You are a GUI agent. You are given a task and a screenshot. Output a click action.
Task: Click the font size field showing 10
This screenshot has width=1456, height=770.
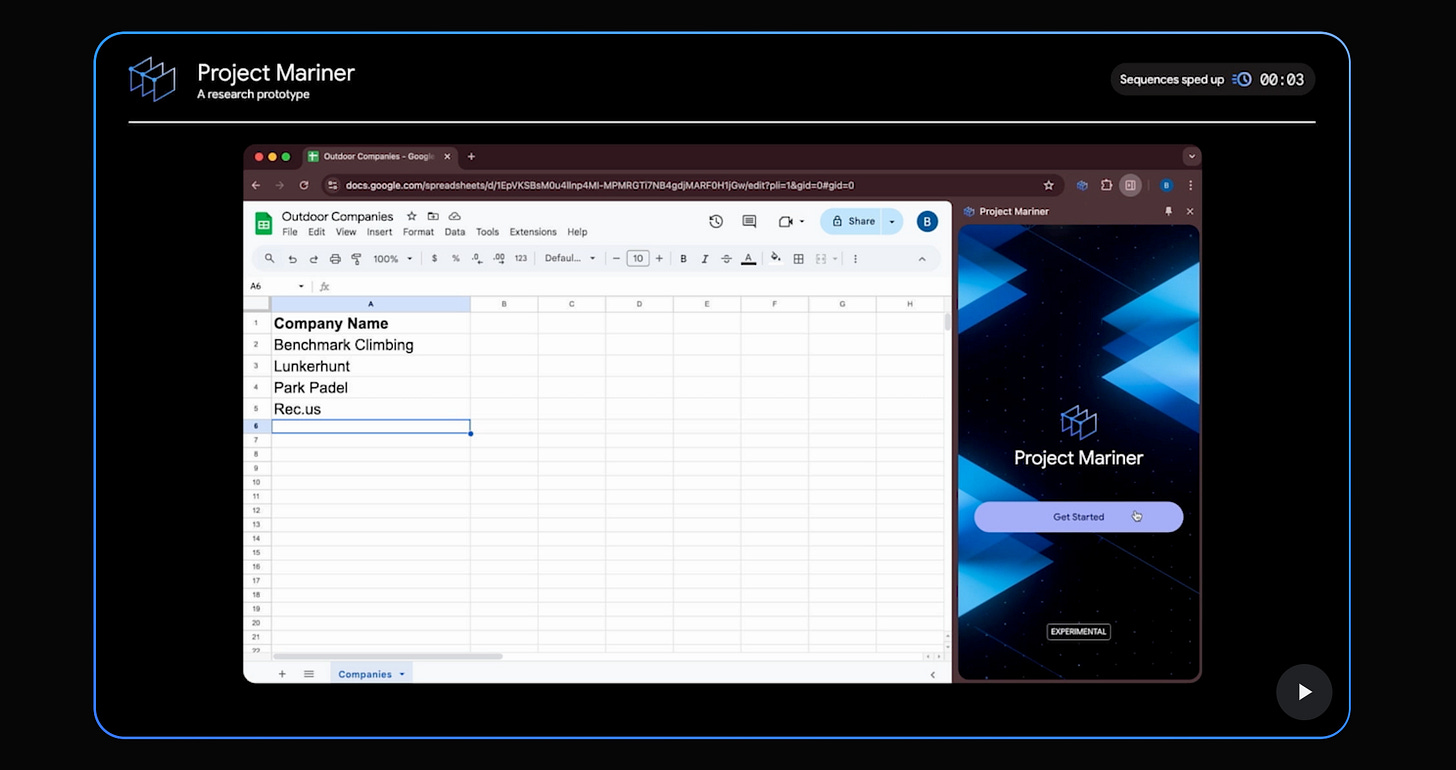(637, 258)
